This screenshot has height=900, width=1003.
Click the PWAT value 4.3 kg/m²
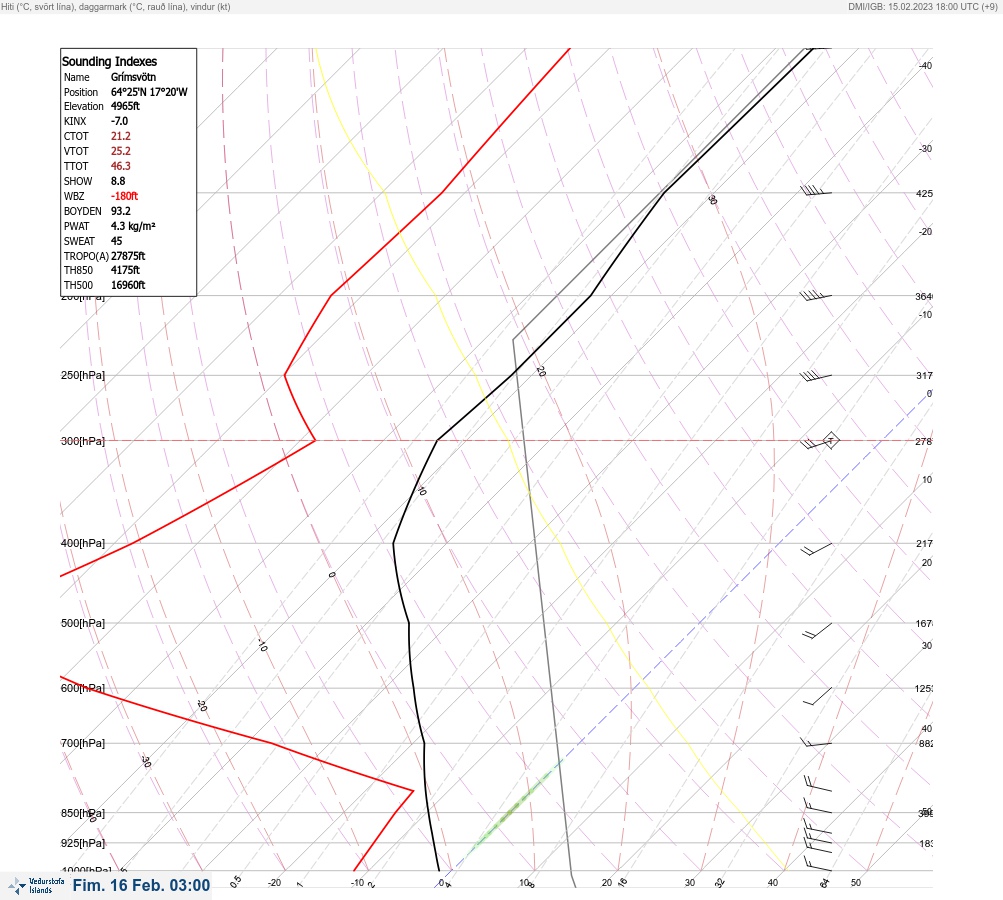[x=133, y=226]
